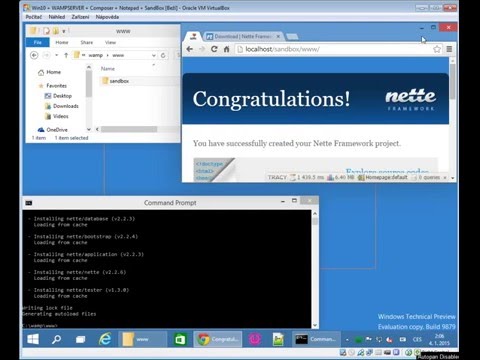Select Home in Explorer navigation pane
This screenshot has height=360, width=480.
(x=49, y=72)
